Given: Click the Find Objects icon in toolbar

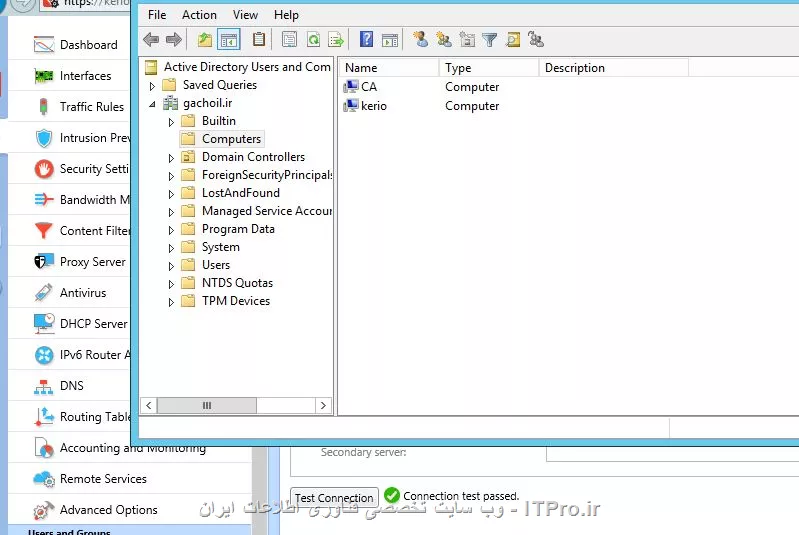Looking at the screenshot, I should pyautogui.click(x=513, y=39).
